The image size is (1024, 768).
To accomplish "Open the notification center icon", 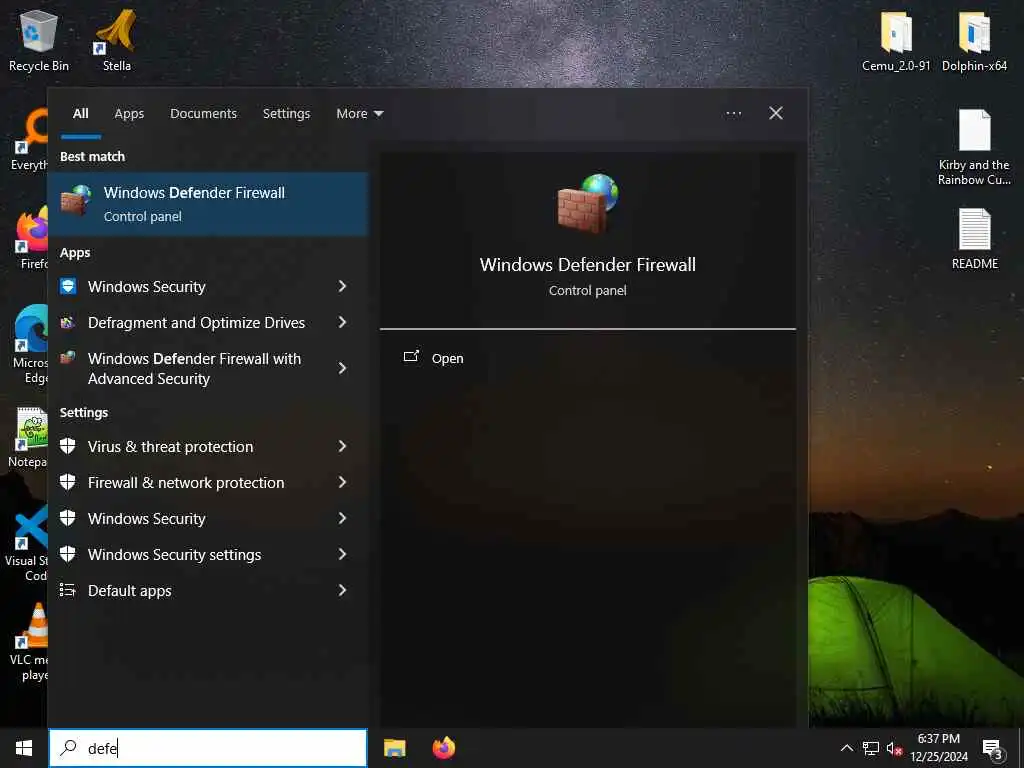I will click(993, 749).
